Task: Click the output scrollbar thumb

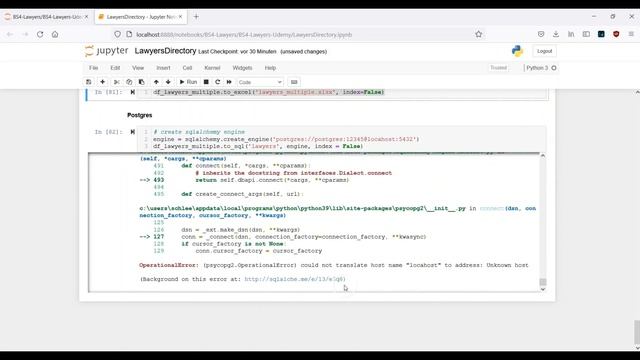Action: point(543,282)
